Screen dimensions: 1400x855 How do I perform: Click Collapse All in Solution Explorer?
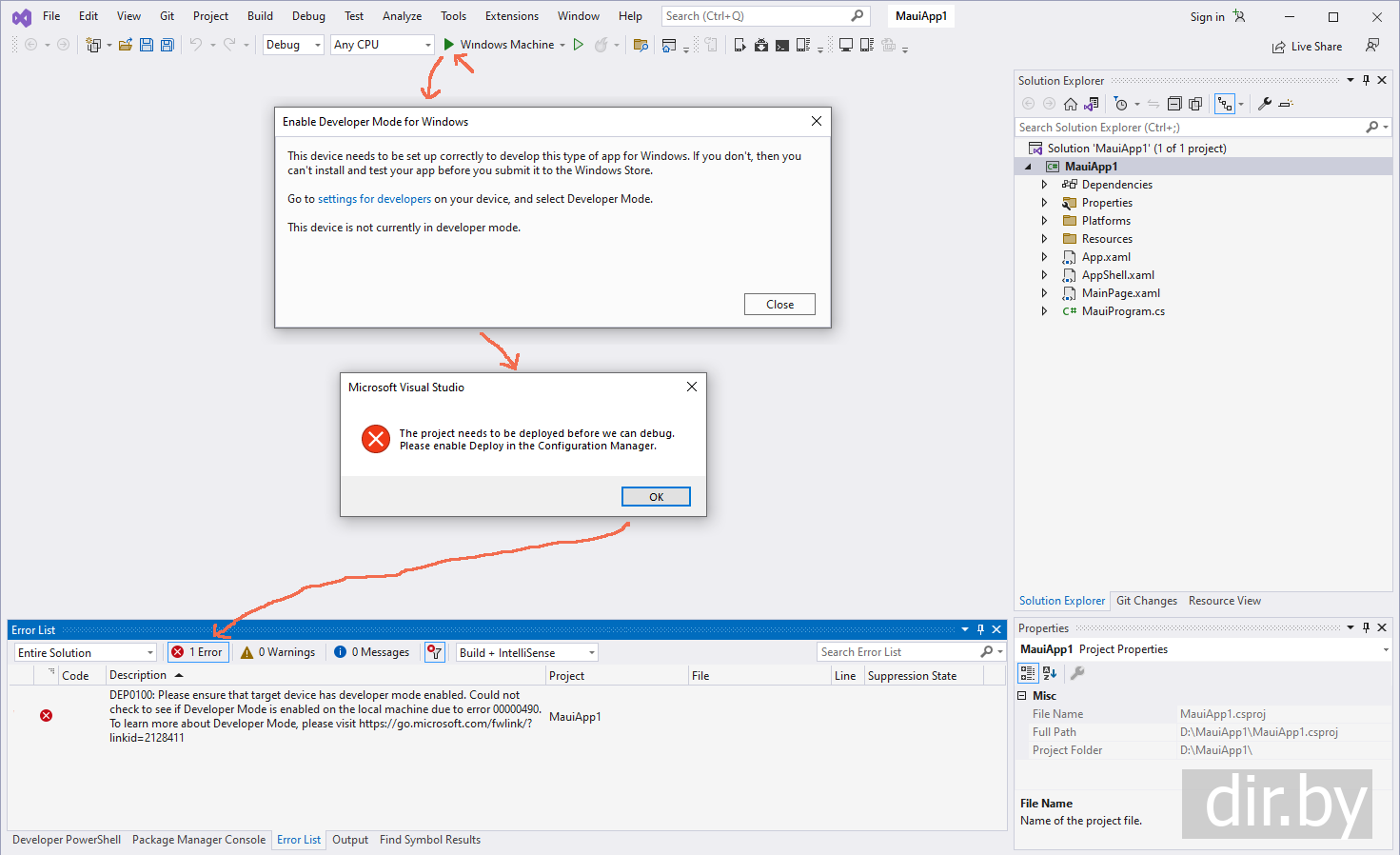click(x=1174, y=104)
